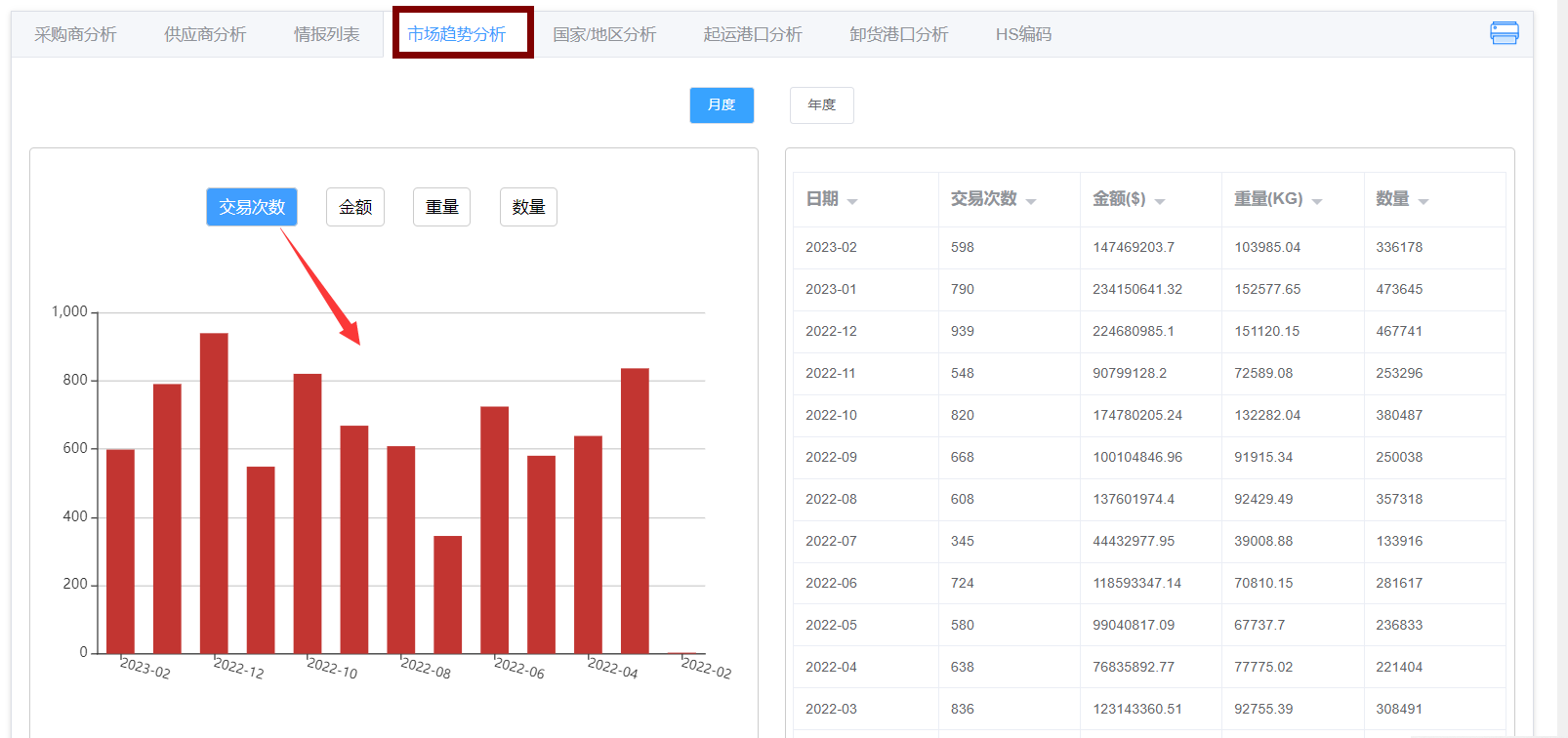Image resolution: width=1568 pixels, height=738 pixels.
Task: Switch to the 年度 yearly view button
Action: 822,105
